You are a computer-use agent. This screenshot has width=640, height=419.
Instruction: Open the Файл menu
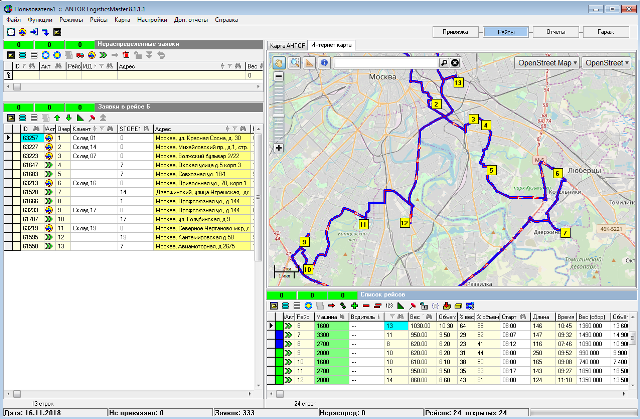pyautogui.click(x=13, y=20)
